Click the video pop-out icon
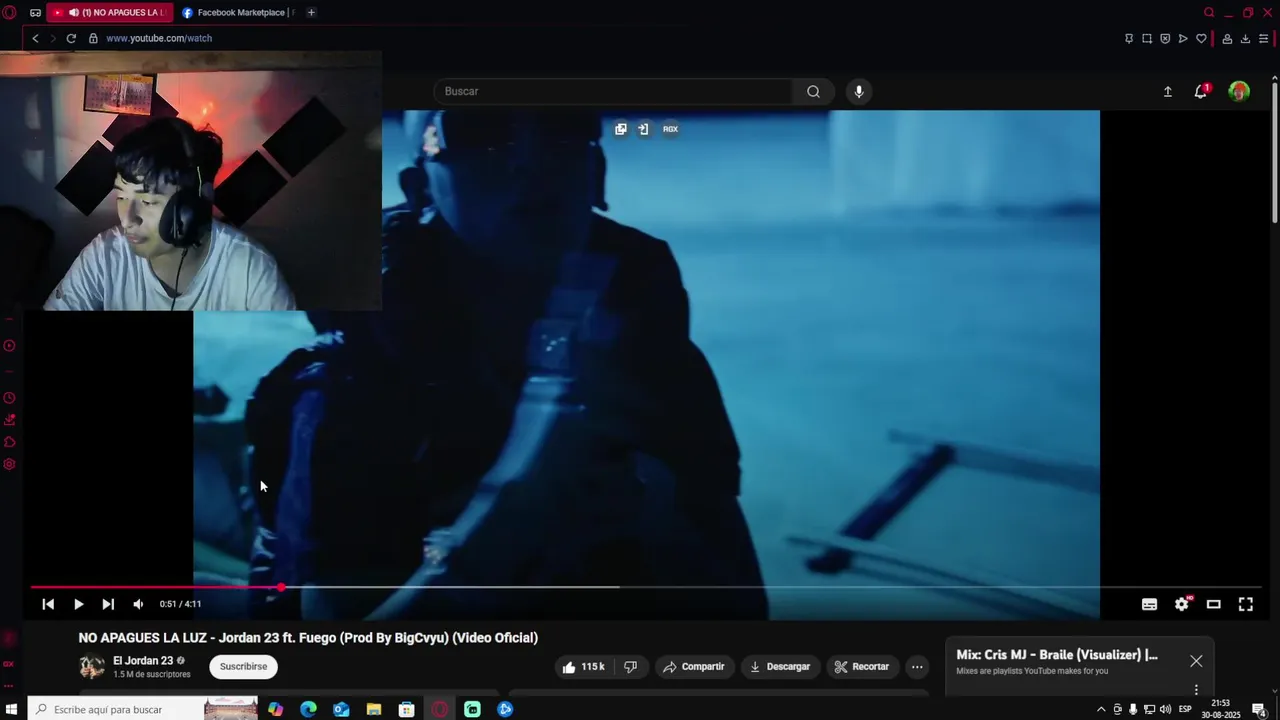1280x720 pixels. point(621,129)
